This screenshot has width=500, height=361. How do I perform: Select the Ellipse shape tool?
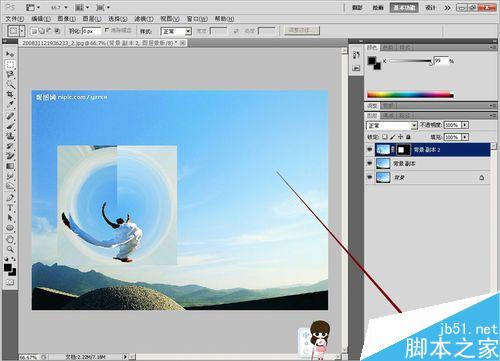tap(10, 228)
